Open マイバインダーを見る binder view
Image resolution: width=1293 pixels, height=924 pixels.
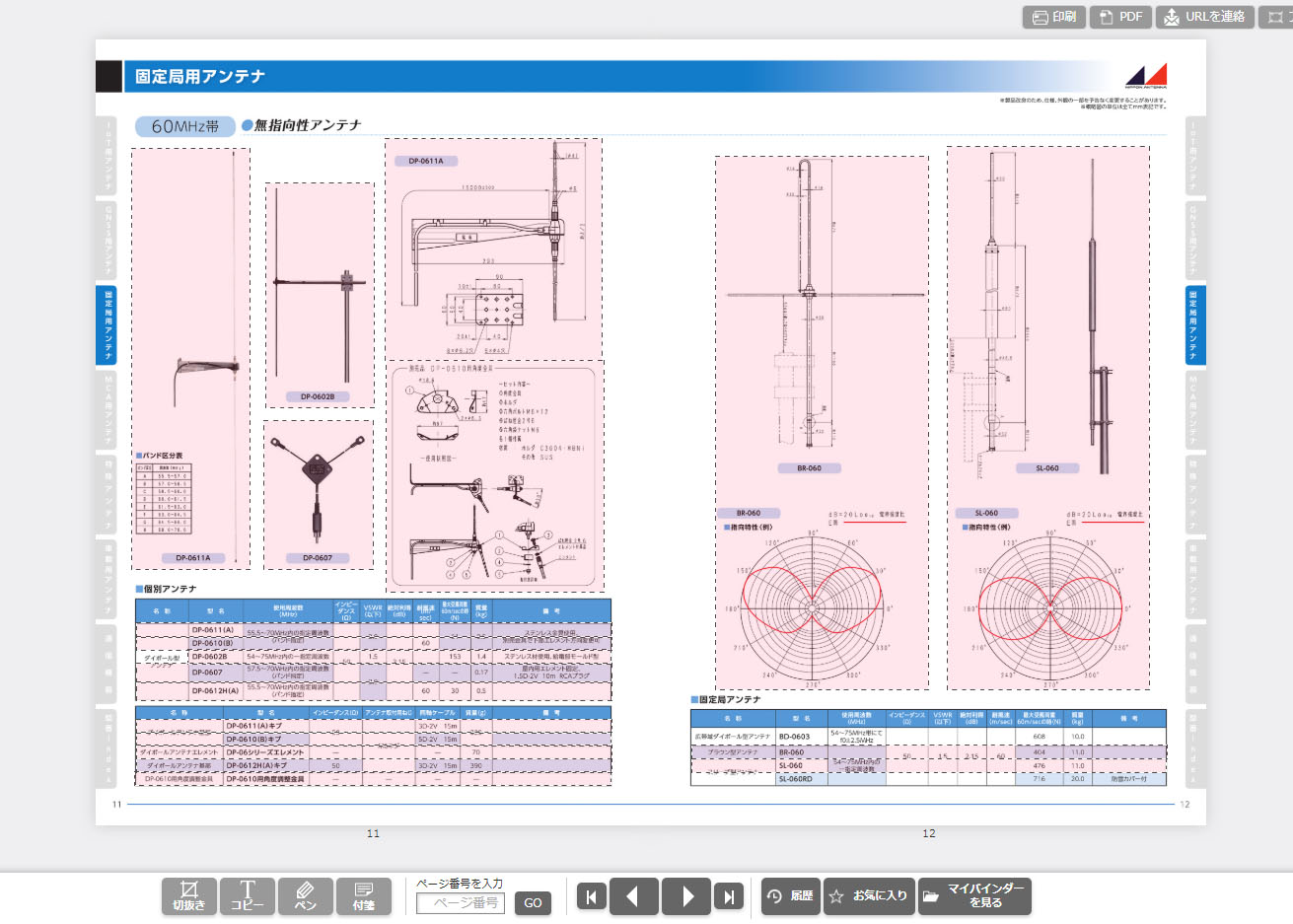point(974,896)
